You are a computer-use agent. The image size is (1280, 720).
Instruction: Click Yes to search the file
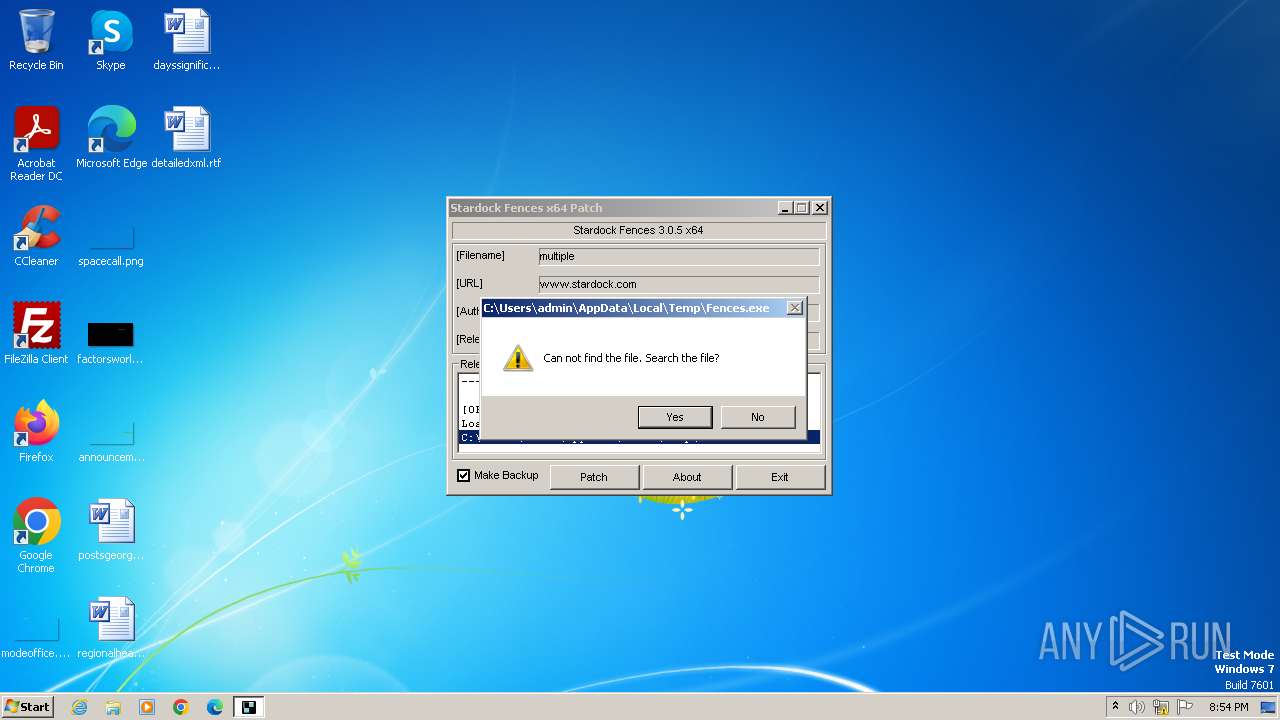(675, 417)
